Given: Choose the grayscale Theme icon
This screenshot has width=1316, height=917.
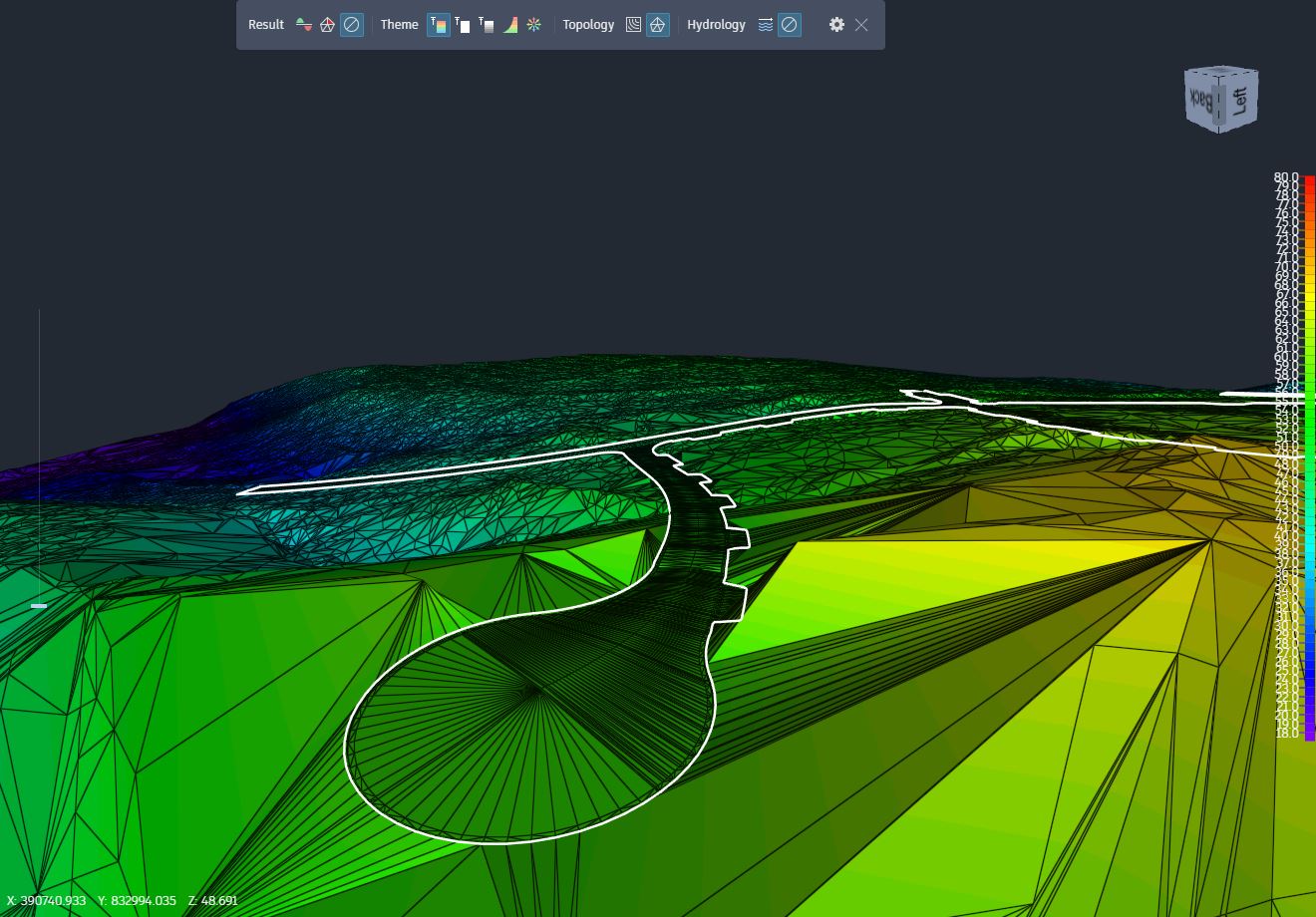Looking at the screenshot, I should pos(487,25).
